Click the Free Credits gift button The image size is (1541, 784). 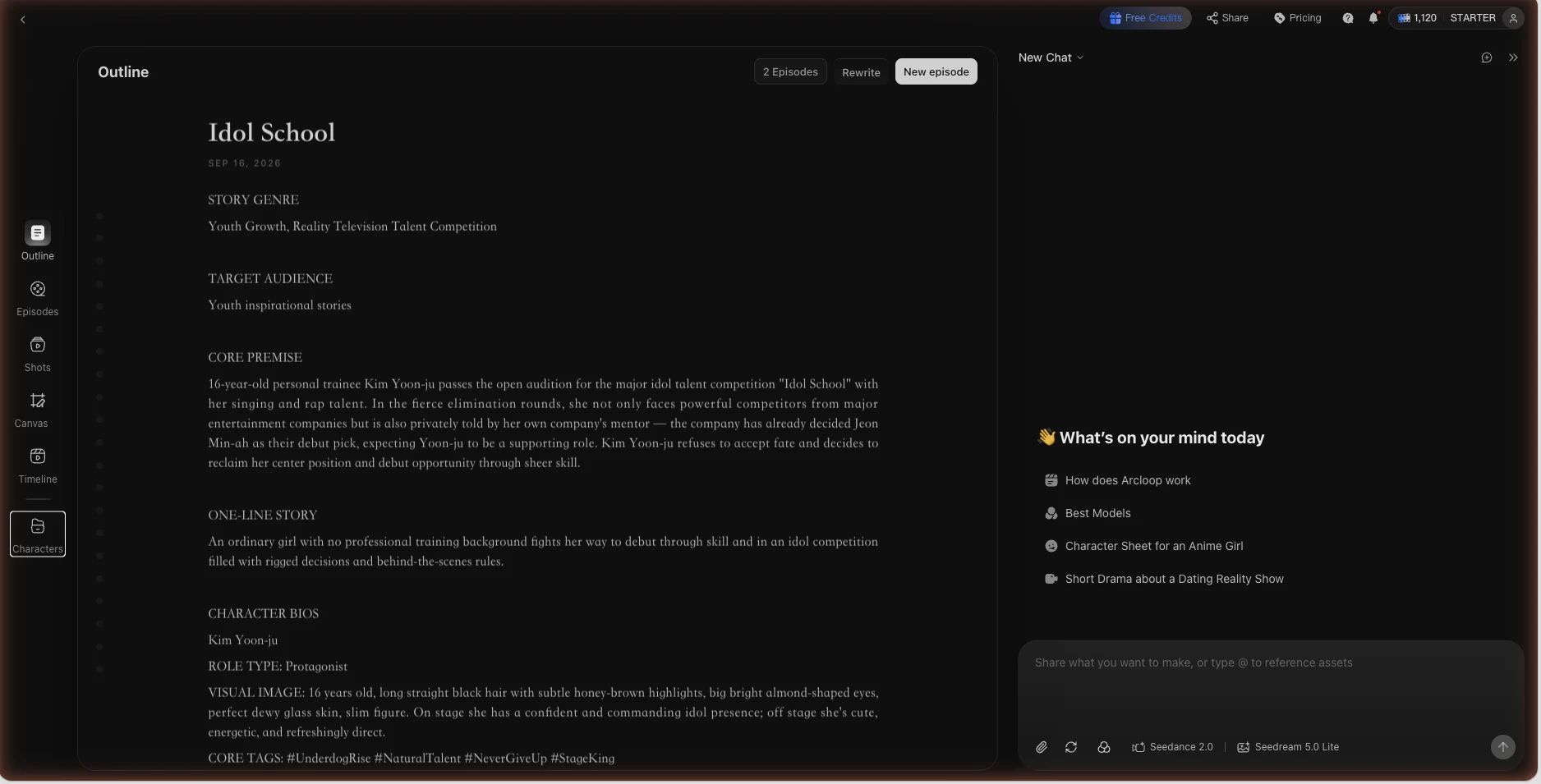point(1145,18)
